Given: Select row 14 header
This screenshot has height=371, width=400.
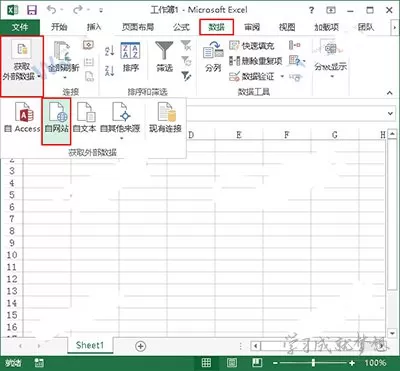Looking at the screenshot, I should (x=12, y=303).
